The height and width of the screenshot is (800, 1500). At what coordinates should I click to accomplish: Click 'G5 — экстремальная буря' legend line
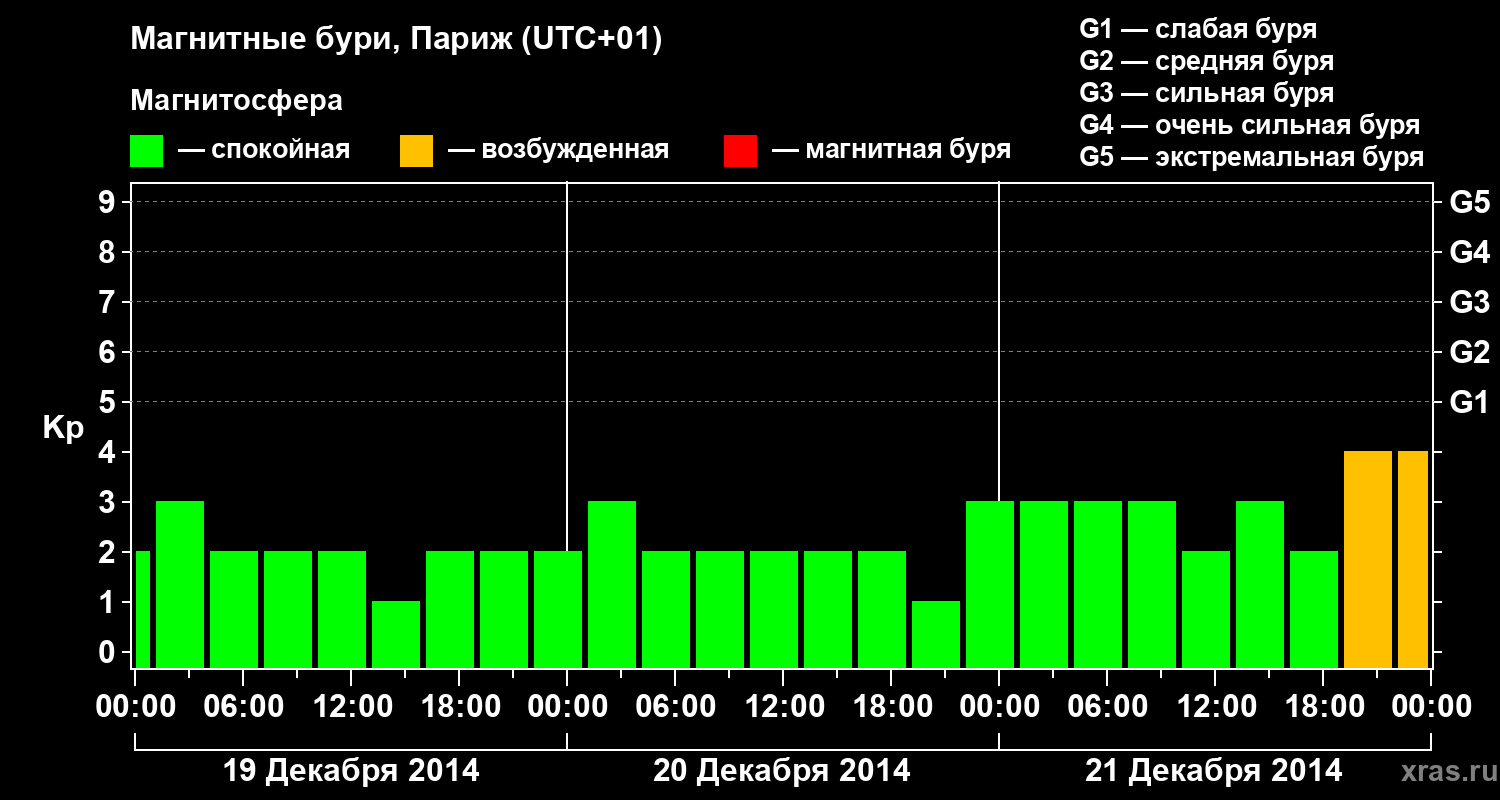1252,157
